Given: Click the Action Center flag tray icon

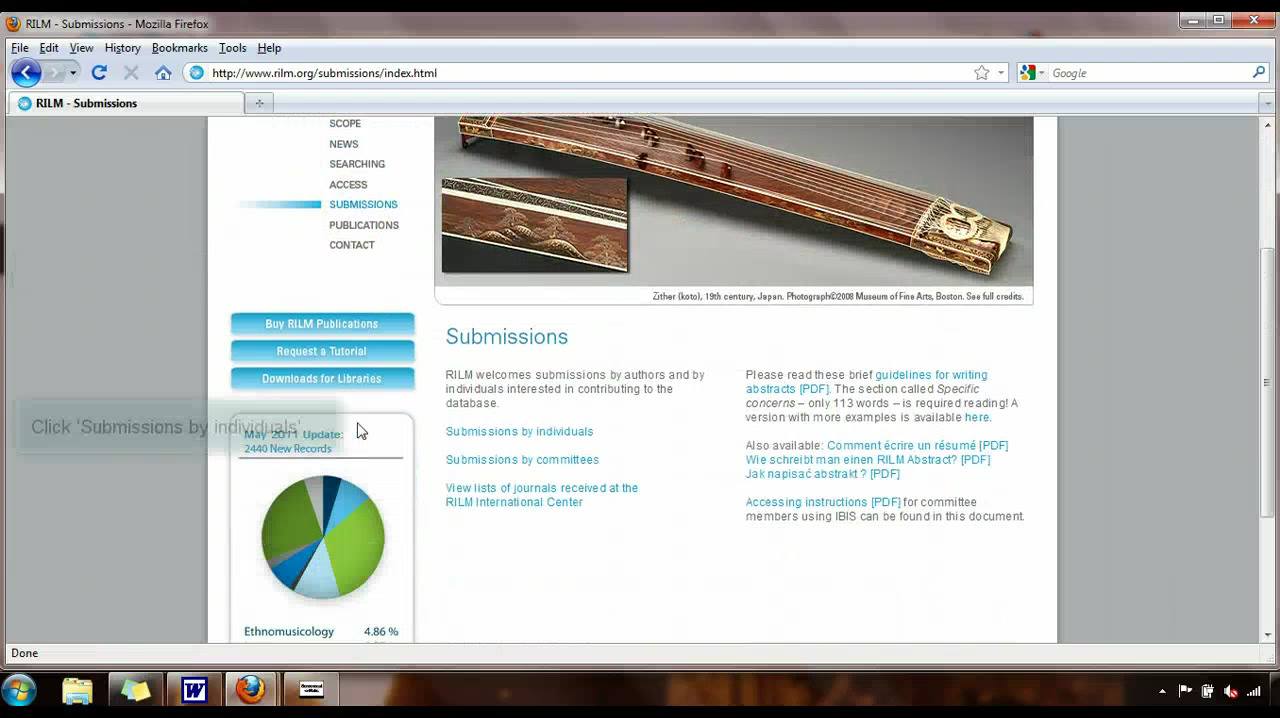Looking at the screenshot, I should pyautogui.click(x=1186, y=691).
